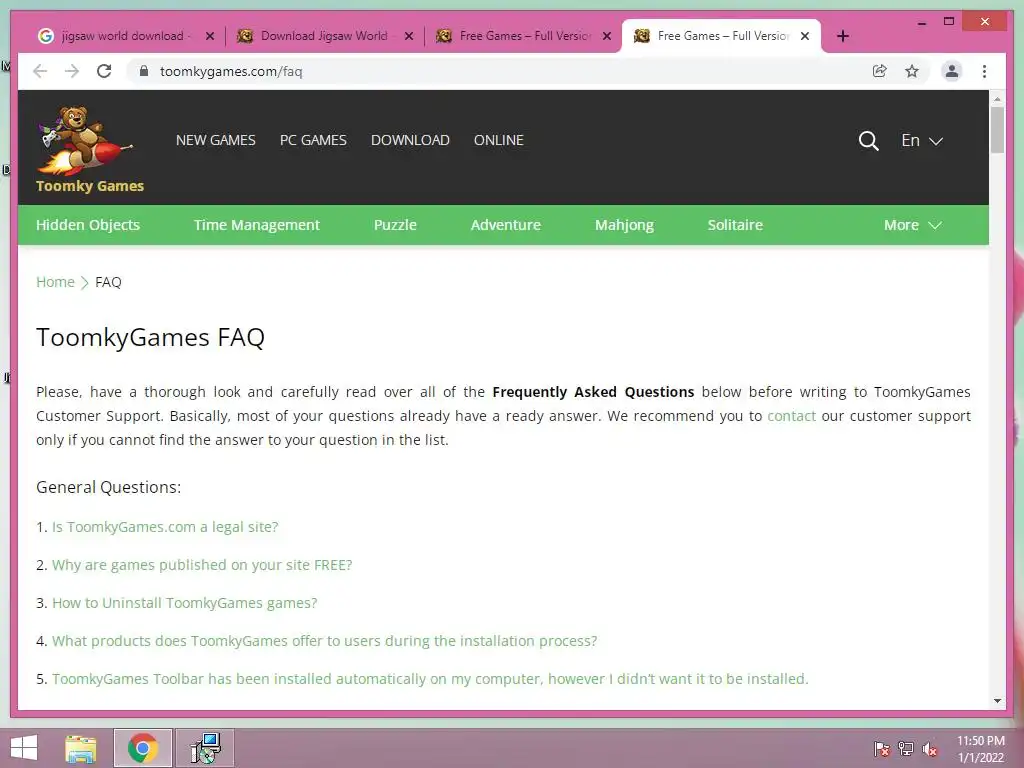Viewport: 1024px width, 768px height.
Task: Open Windows Start button
Action: tap(24, 748)
